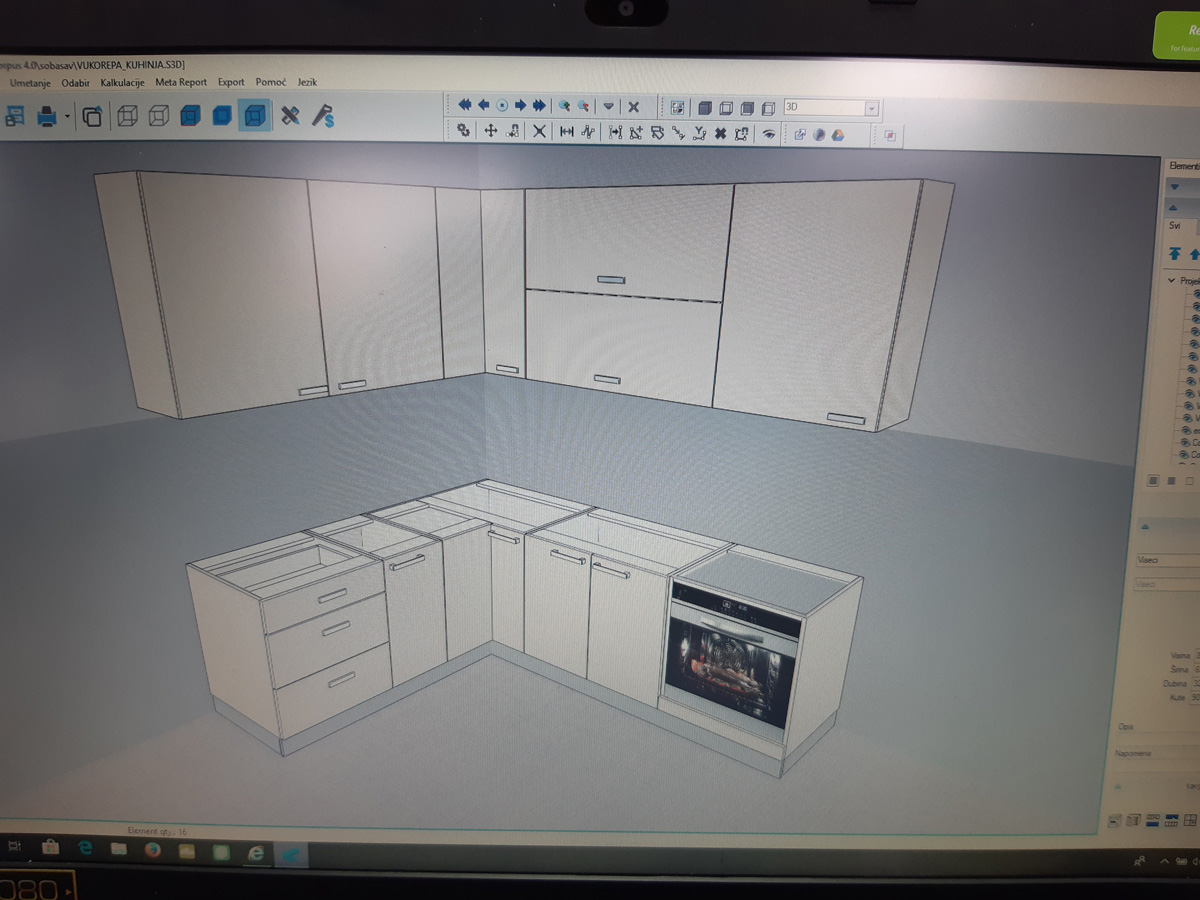Viewport: 1200px width, 900px height.
Task: Select the fourth cube view icon
Action: [x=768, y=108]
